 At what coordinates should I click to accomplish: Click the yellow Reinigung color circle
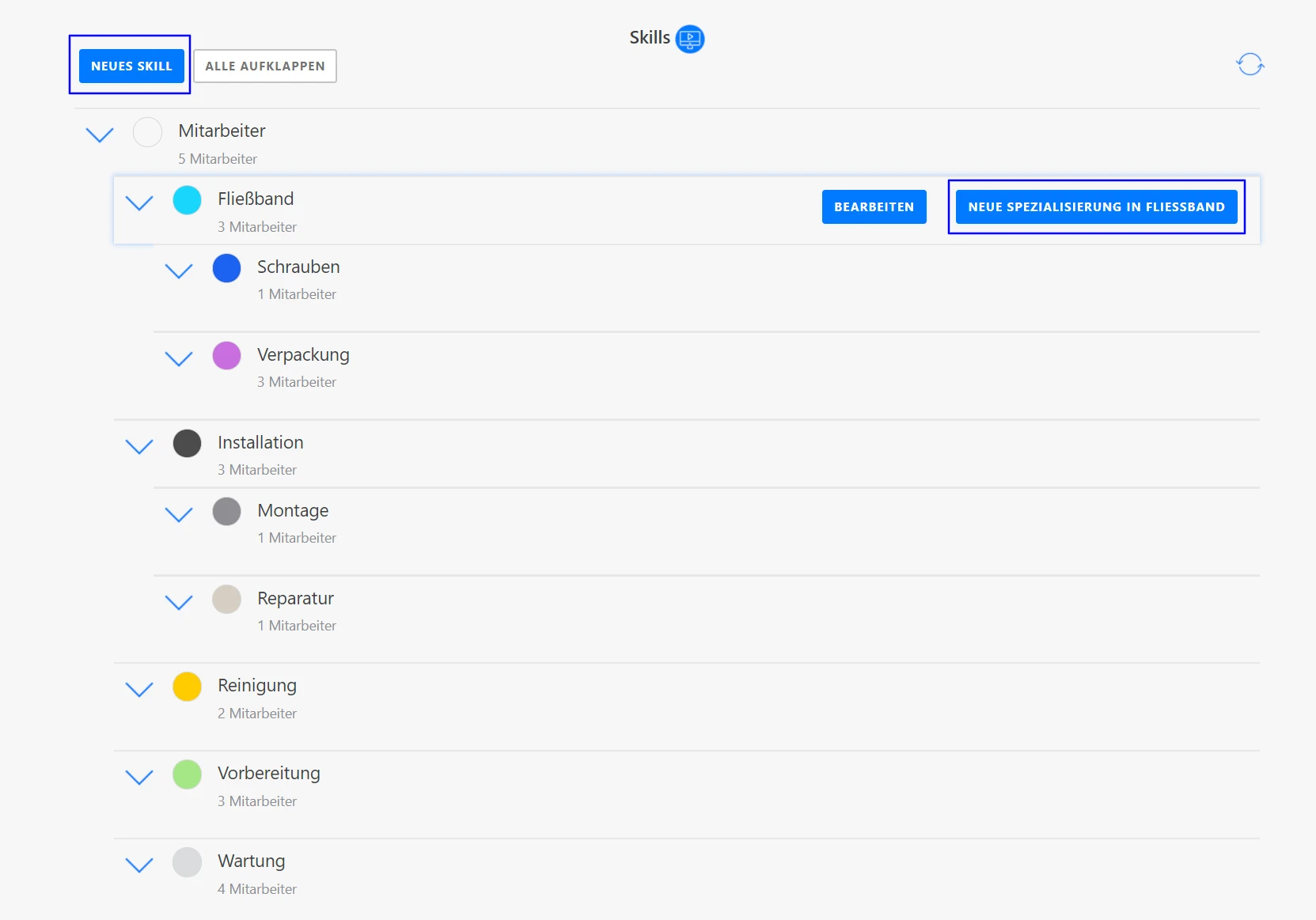[188, 687]
